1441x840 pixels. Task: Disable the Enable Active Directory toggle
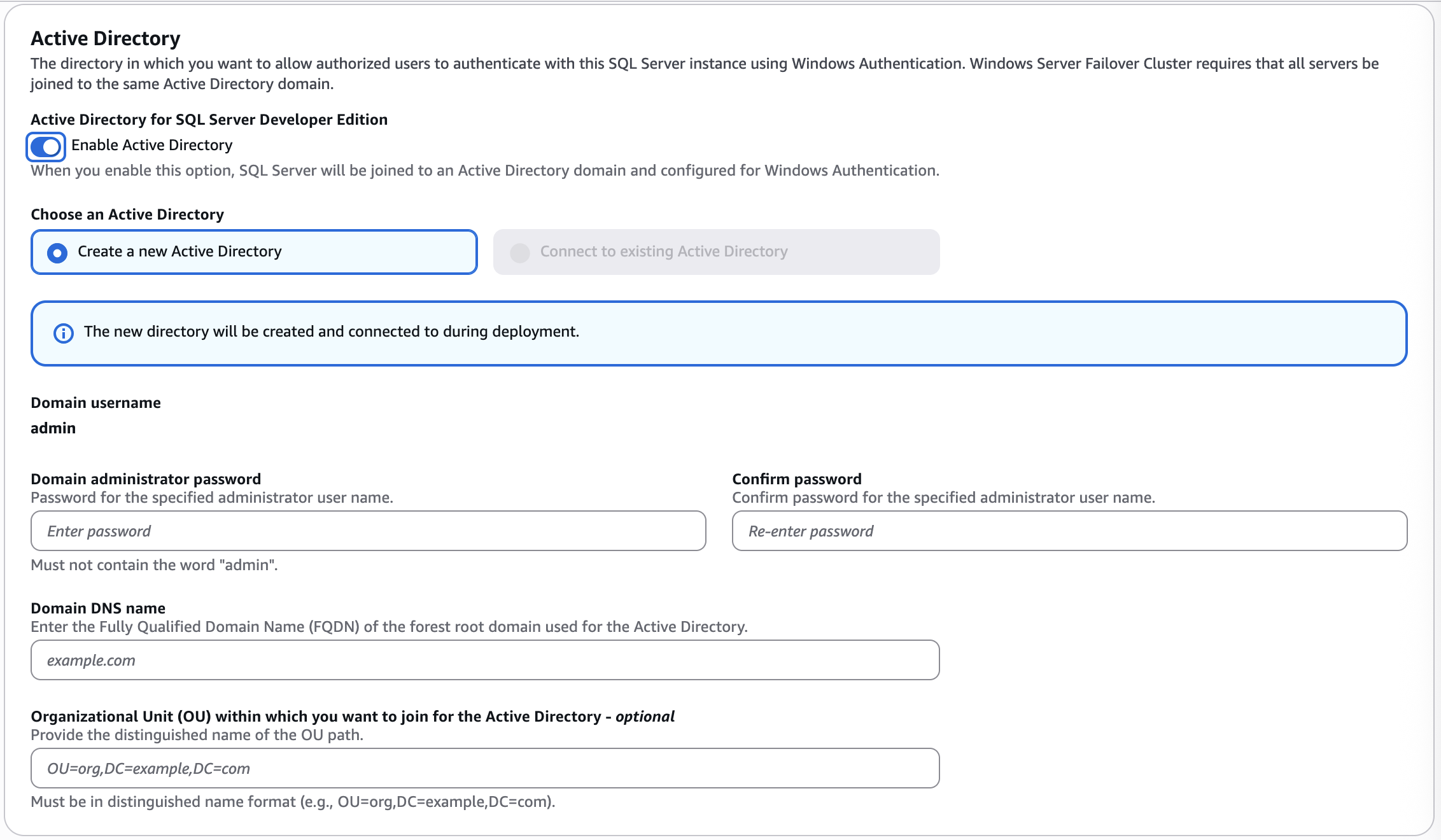click(45, 147)
